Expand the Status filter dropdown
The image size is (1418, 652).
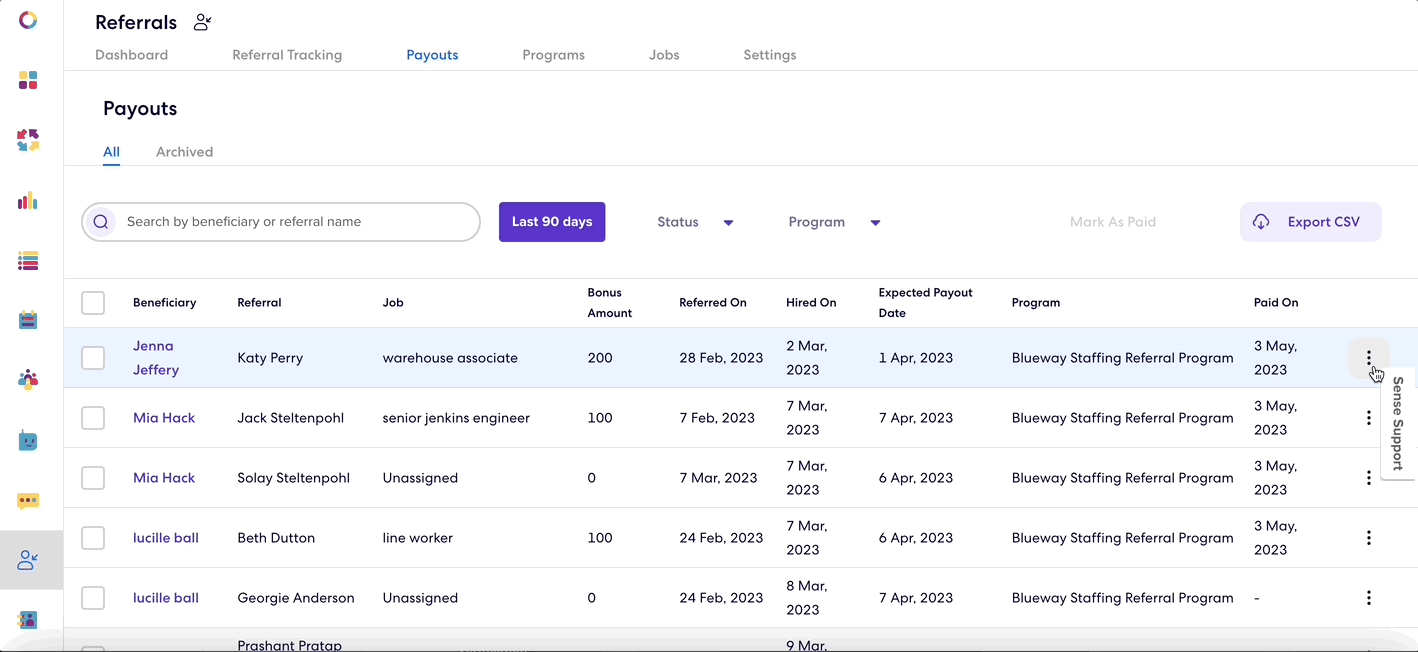pyautogui.click(x=696, y=222)
